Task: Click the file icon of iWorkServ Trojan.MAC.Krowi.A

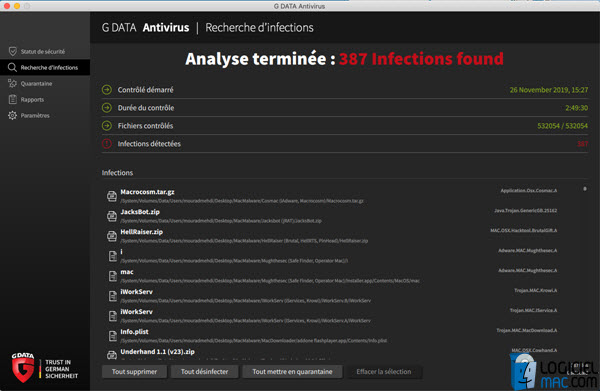Action: tap(112, 296)
